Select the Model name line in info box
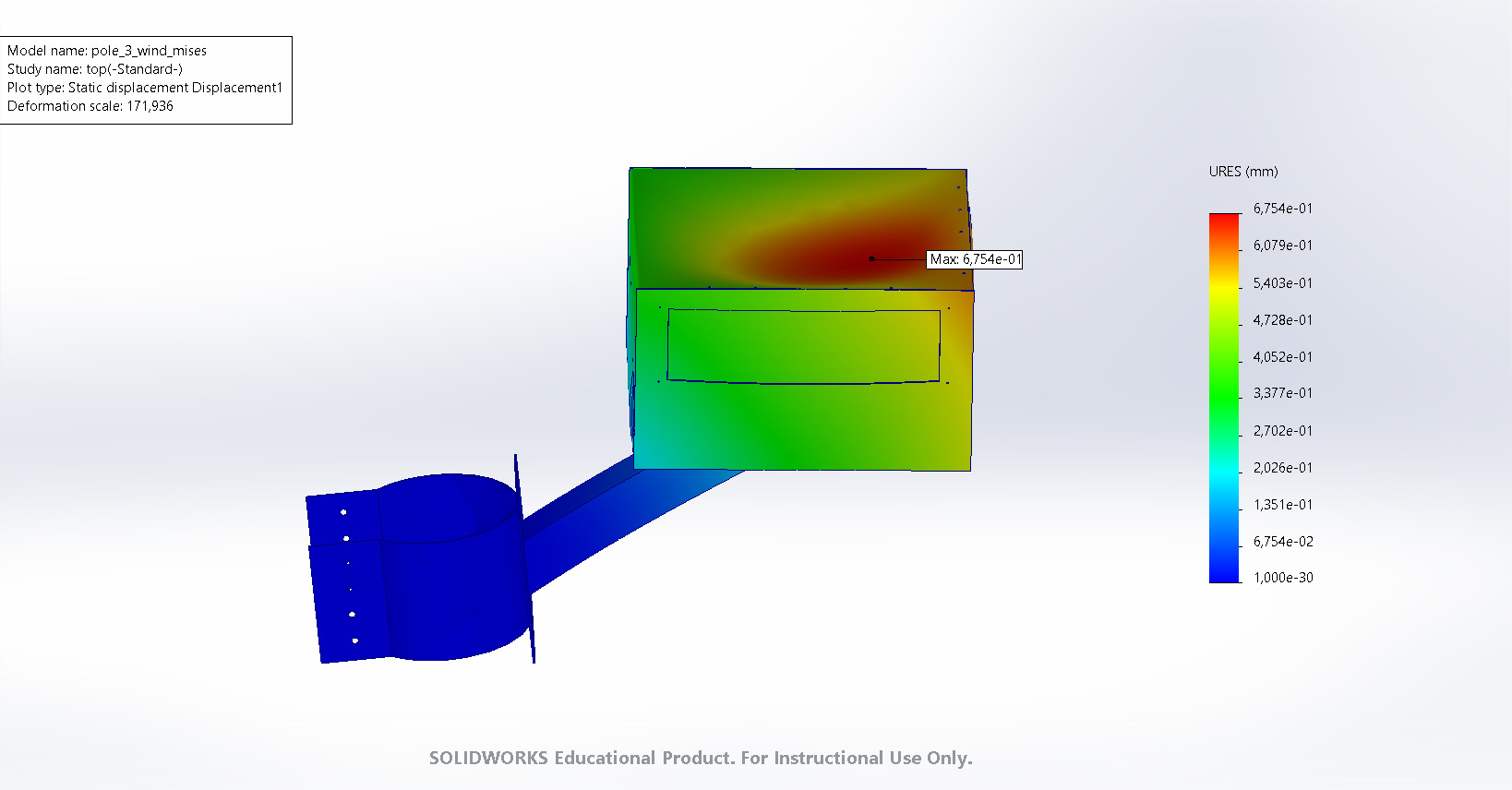The image size is (1512, 790). tap(107, 51)
